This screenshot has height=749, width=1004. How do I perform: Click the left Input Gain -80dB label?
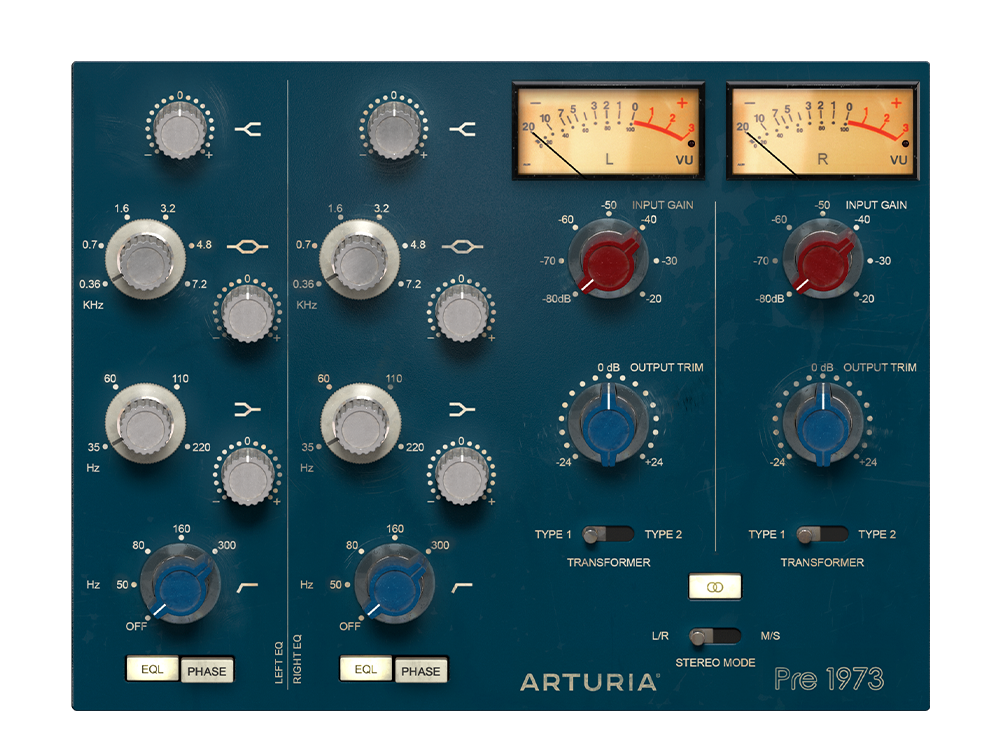click(556, 298)
